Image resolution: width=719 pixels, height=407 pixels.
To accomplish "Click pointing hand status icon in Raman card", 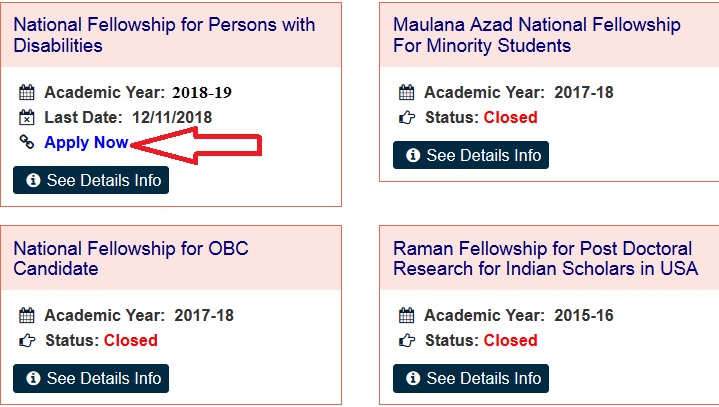I will point(406,341).
